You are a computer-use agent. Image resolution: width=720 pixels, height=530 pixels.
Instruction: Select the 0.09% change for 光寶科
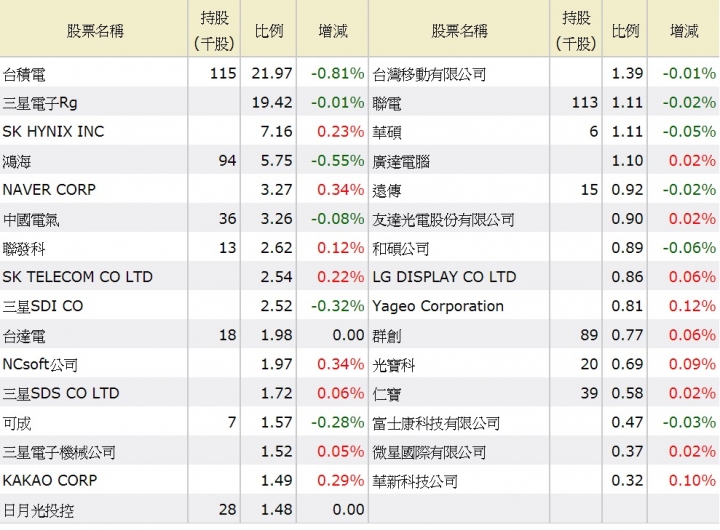pos(692,364)
